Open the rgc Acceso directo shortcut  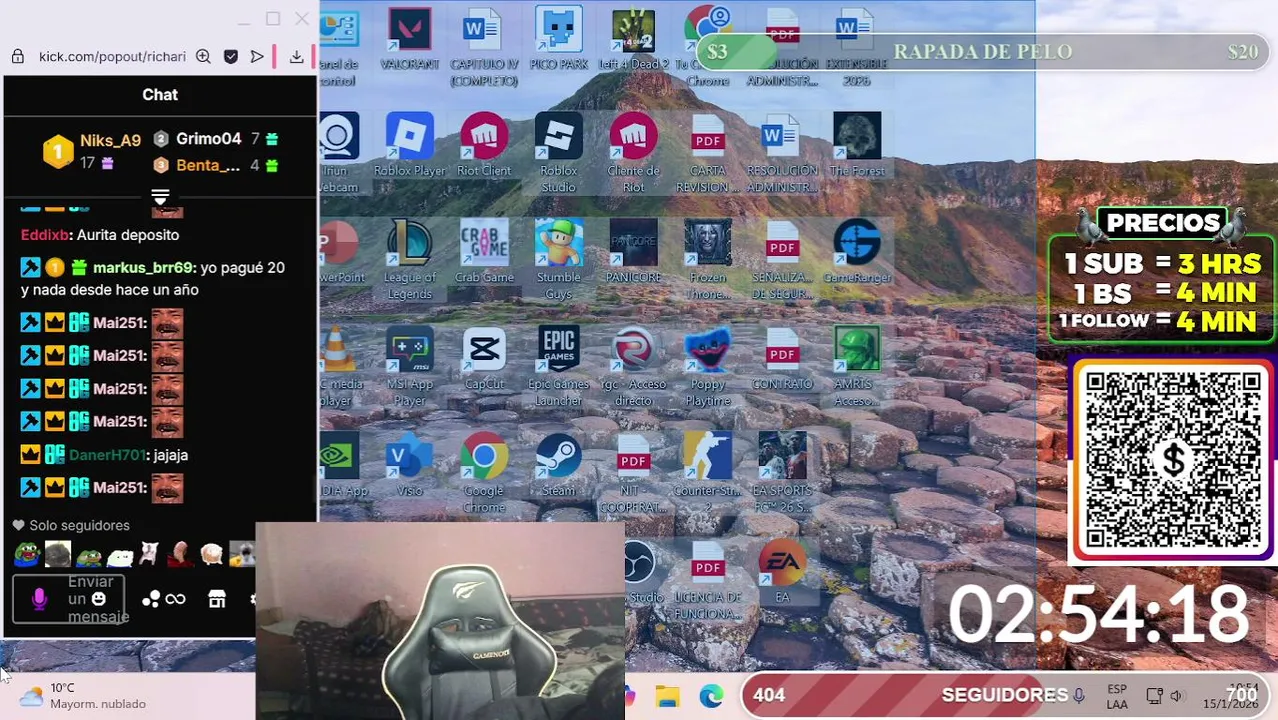[x=633, y=367]
